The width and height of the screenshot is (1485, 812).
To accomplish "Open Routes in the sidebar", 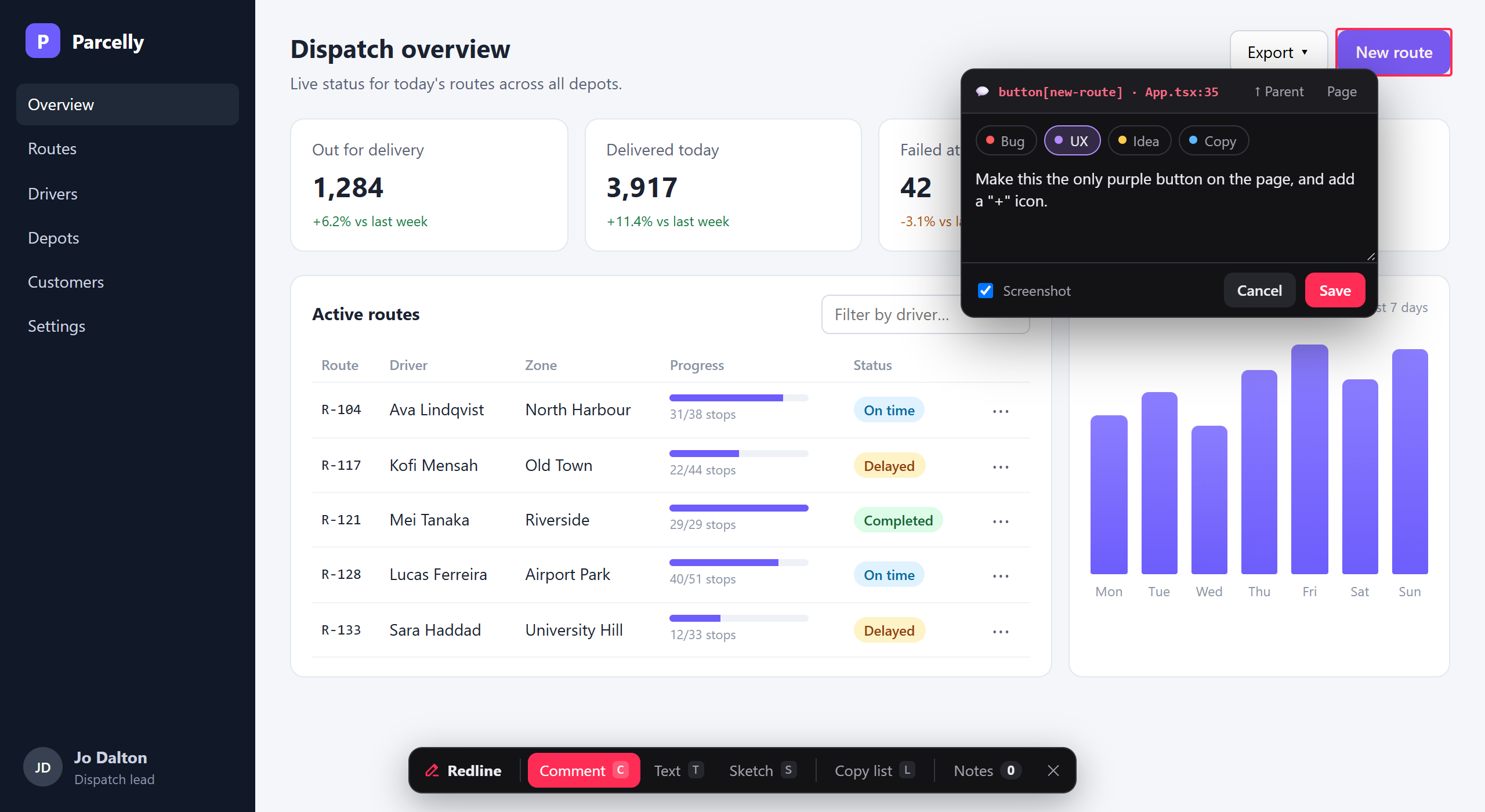I will pos(128,148).
